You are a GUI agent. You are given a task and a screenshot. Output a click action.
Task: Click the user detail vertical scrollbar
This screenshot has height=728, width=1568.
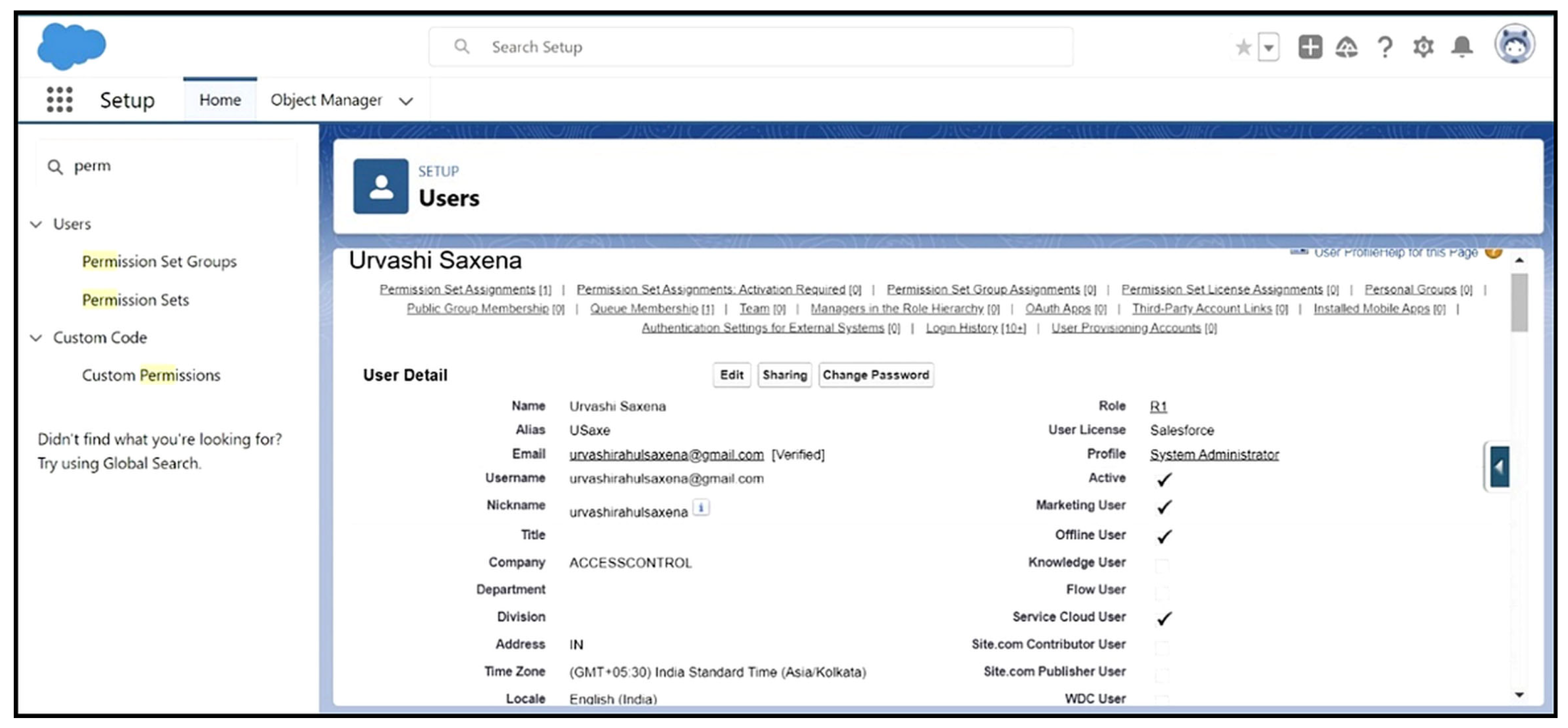(1519, 302)
